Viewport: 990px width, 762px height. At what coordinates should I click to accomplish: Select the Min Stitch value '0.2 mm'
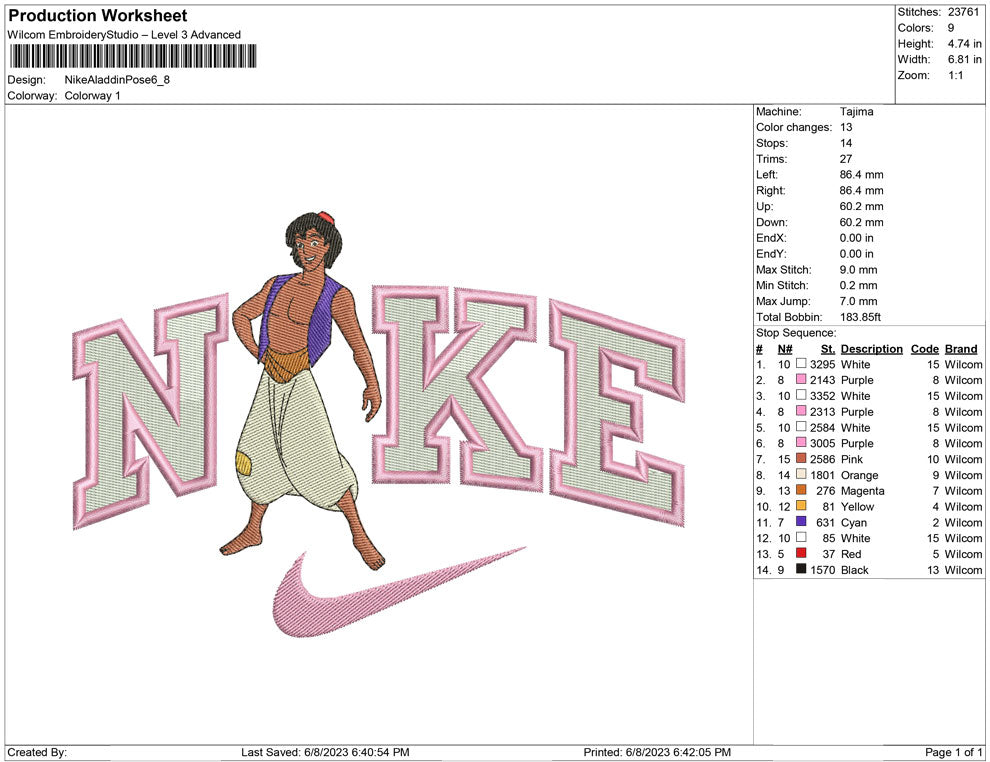pos(858,285)
